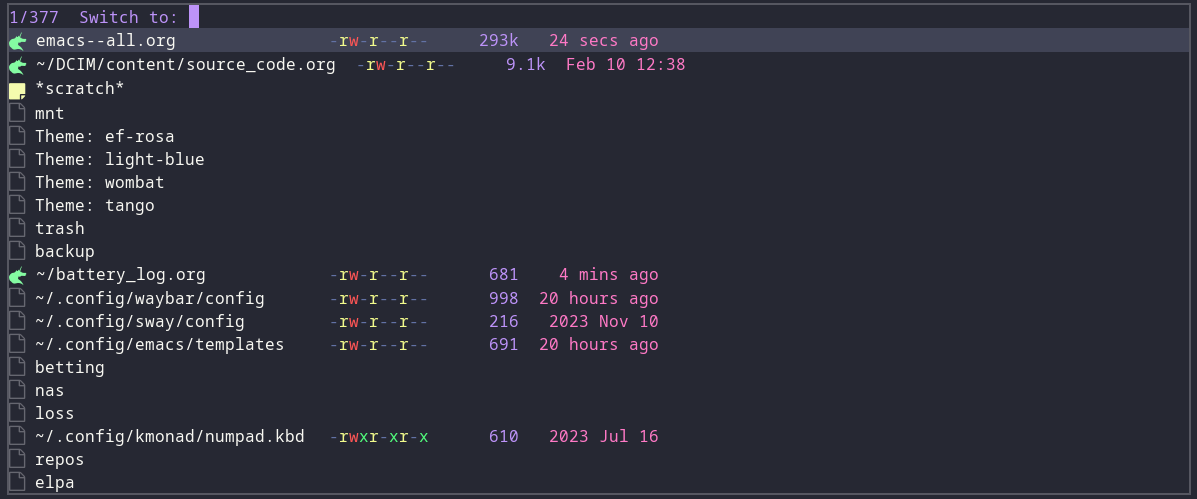Viewport: 1197px width, 499px height.
Task: Click the file icon beside elpa
Action: tap(17, 483)
